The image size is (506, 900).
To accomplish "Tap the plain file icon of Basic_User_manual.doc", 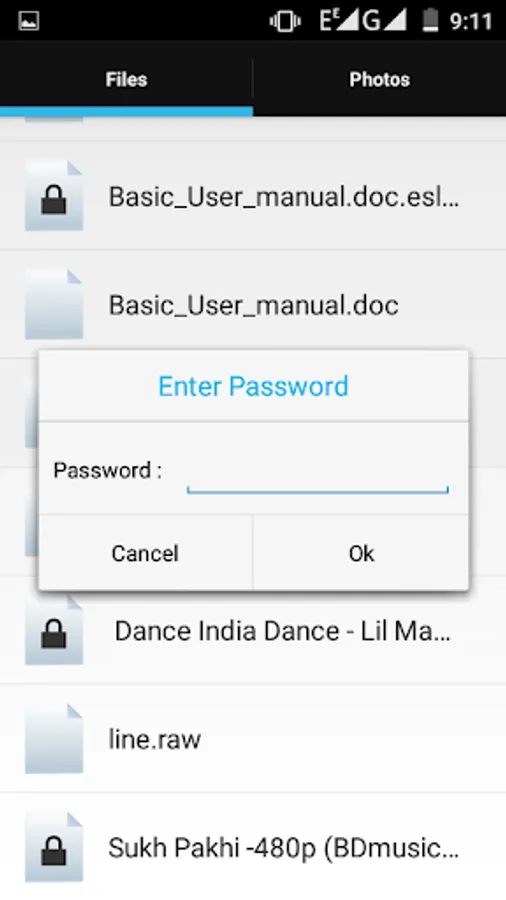I will 54,304.
